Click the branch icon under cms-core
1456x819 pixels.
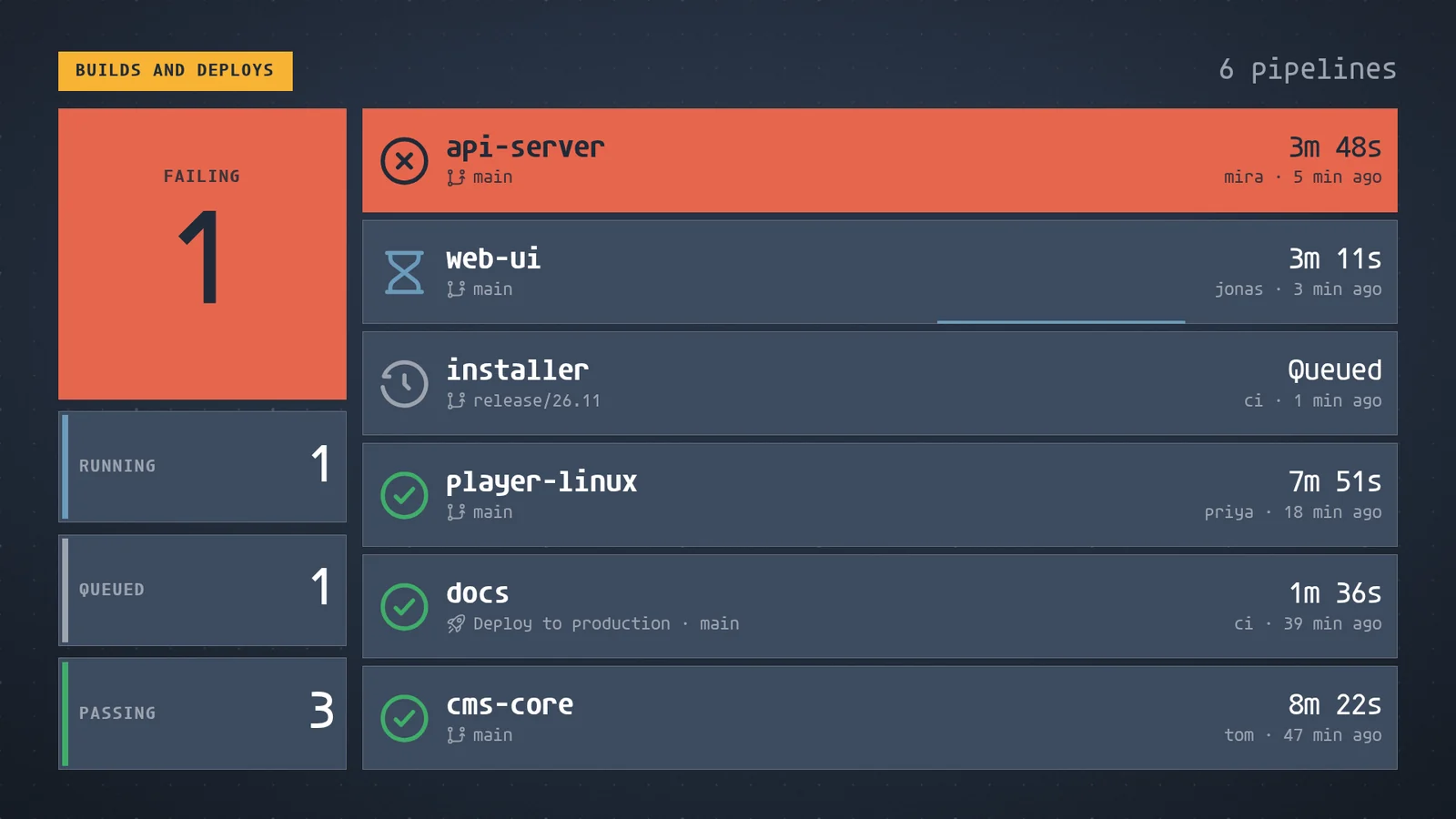[x=456, y=735]
